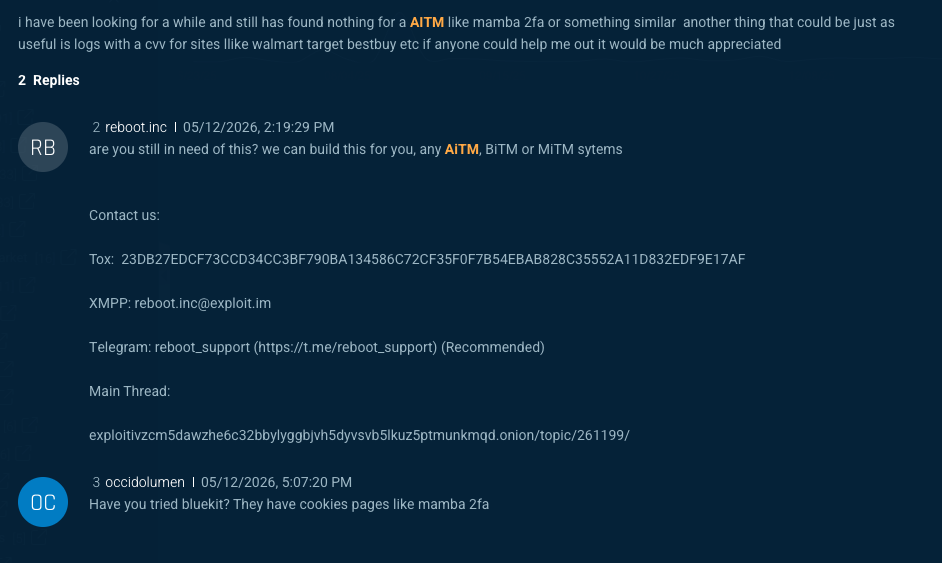
Task: Click the "Contact us:" line
Action: tap(124, 215)
